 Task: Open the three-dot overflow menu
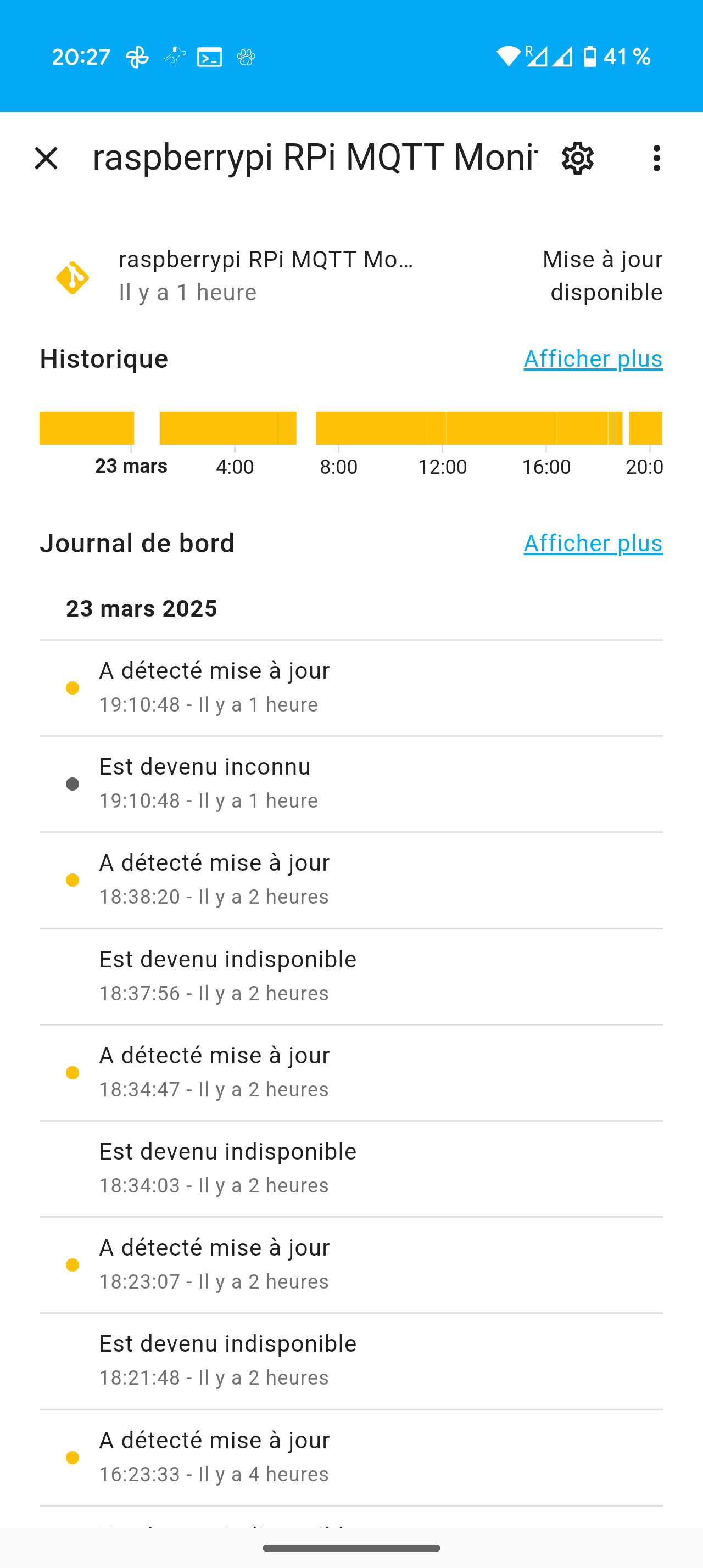coord(656,158)
